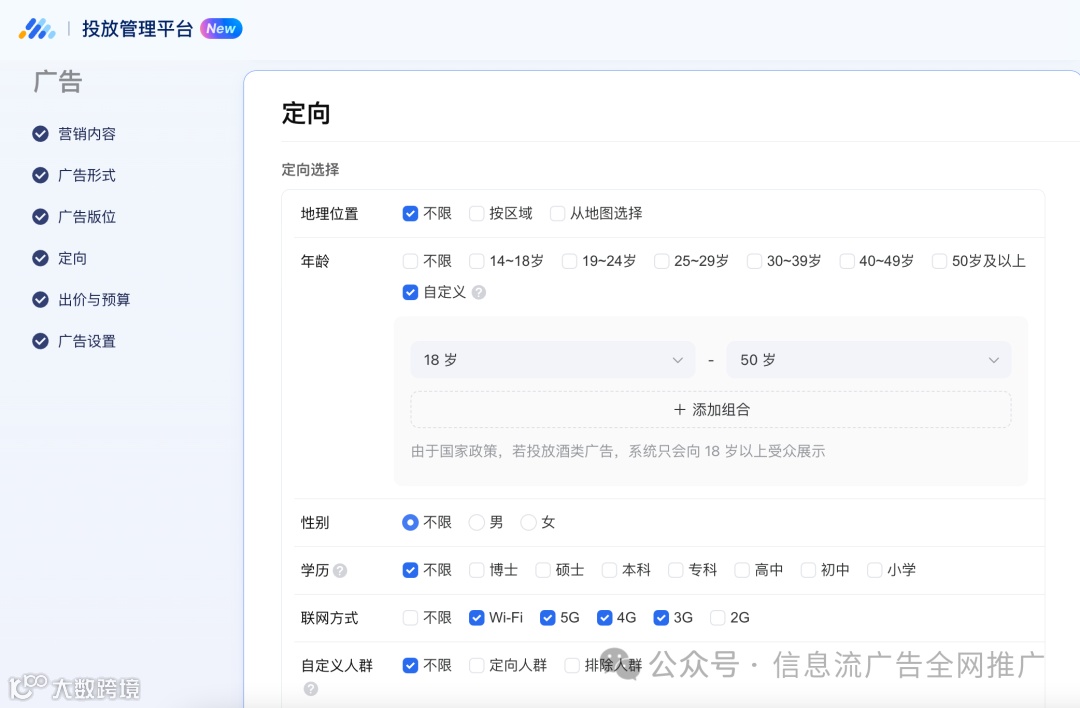Open the 18 岁 minimum age dropdown
This screenshot has width=1080, height=708.
pyautogui.click(x=552, y=360)
